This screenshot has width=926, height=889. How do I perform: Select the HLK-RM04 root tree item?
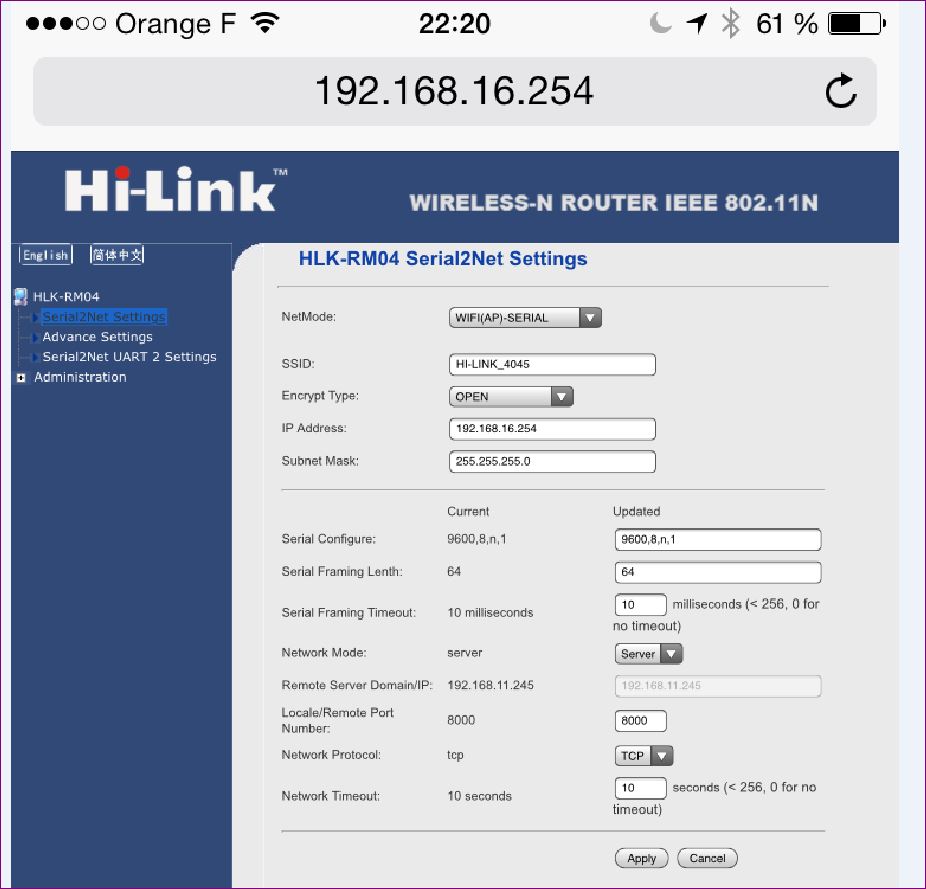click(x=66, y=297)
